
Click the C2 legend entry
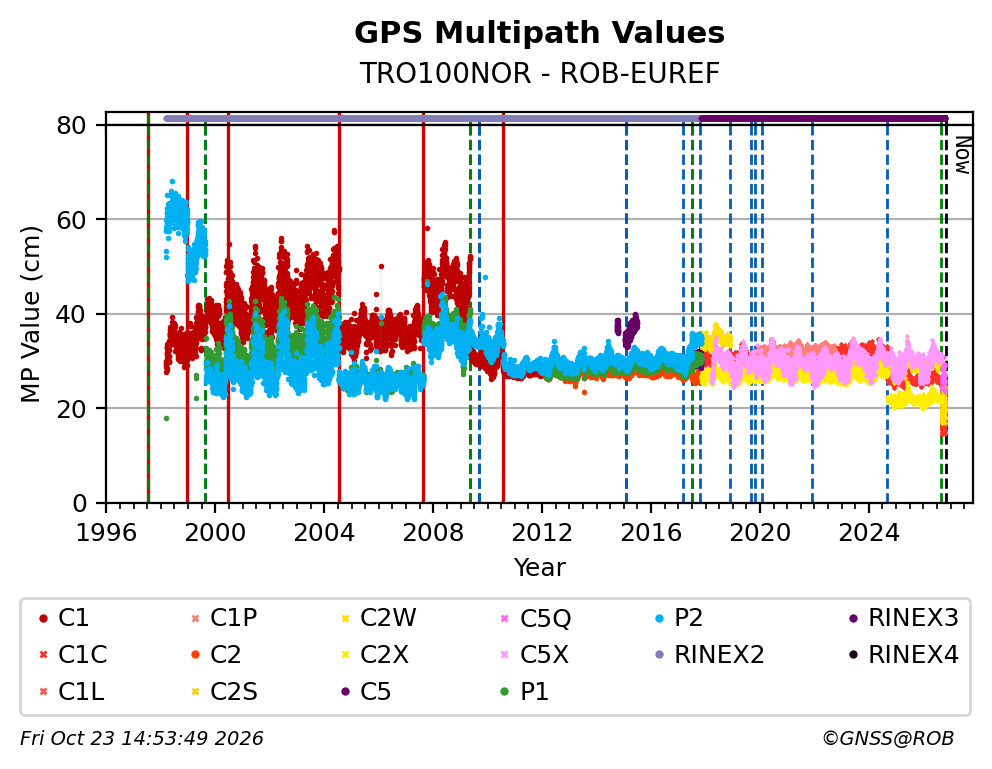(x=215, y=655)
